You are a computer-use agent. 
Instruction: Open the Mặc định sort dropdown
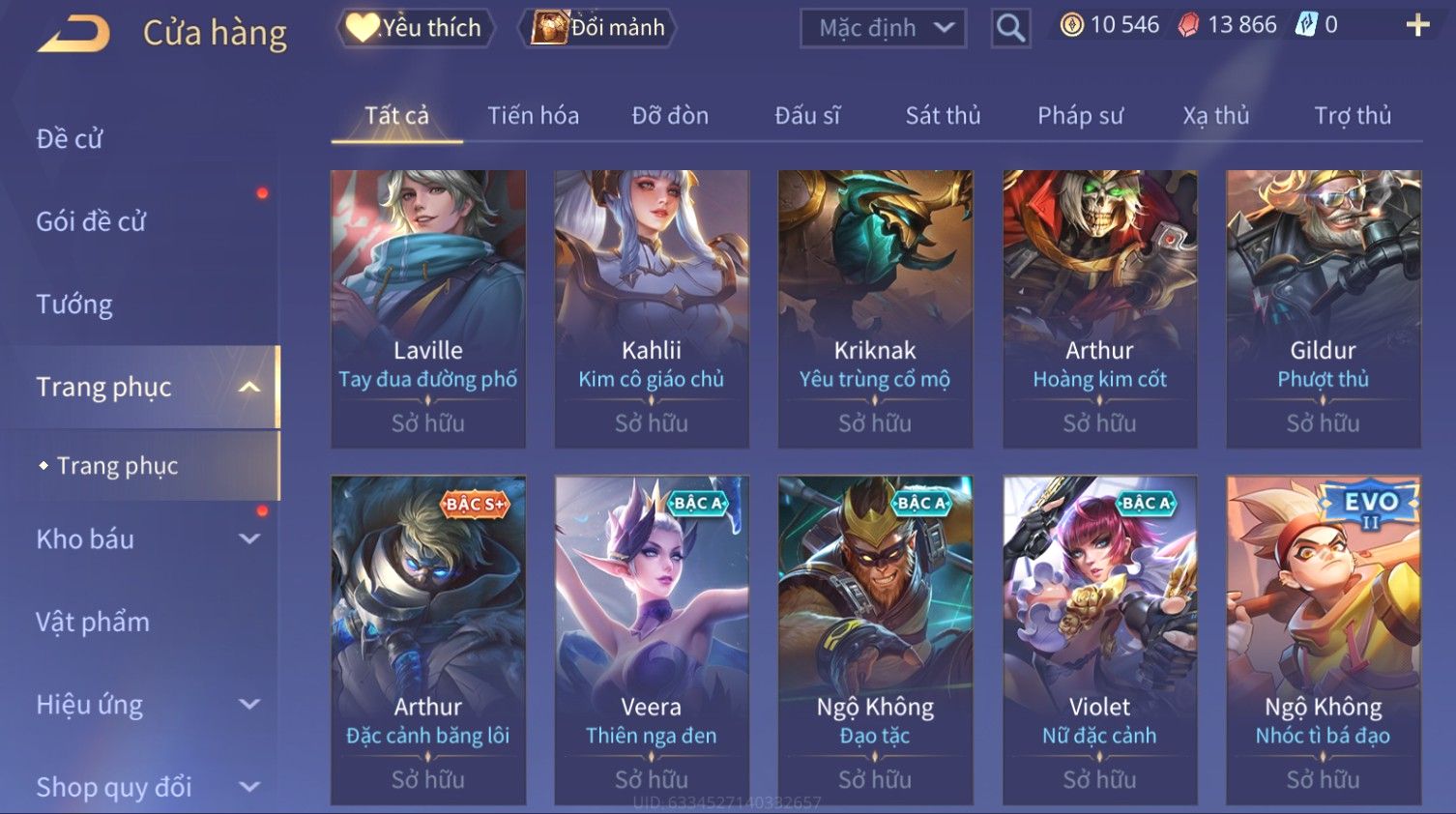[x=884, y=28]
